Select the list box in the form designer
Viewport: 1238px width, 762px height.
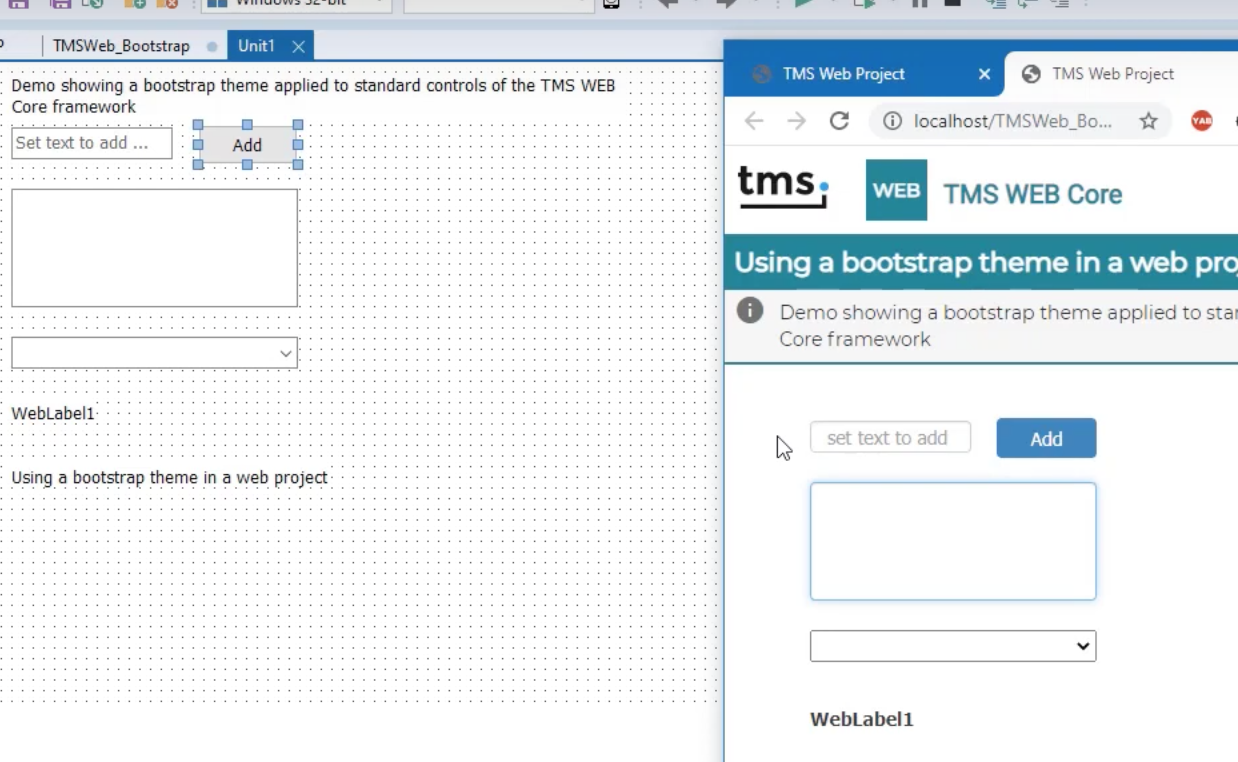coord(154,248)
